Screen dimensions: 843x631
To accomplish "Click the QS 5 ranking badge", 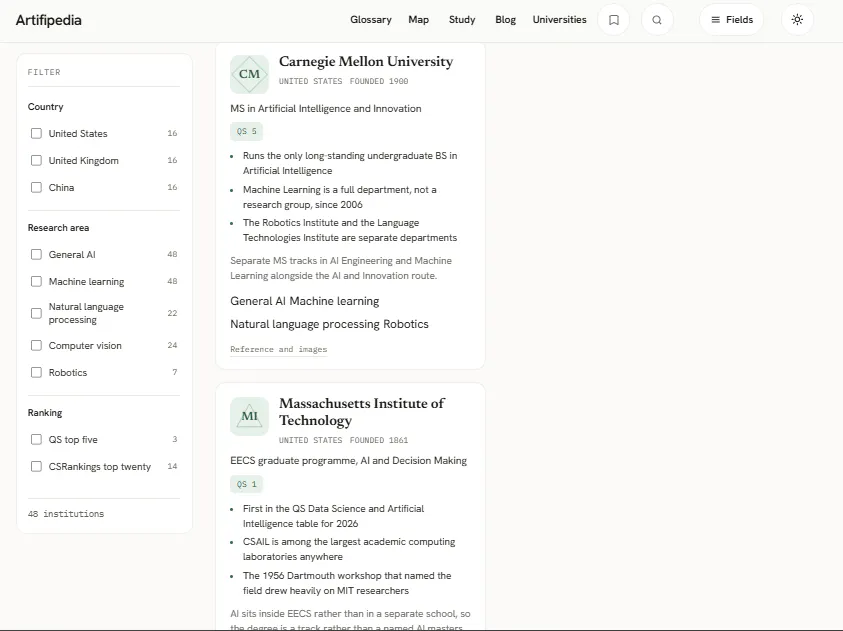I will (x=246, y=131).
